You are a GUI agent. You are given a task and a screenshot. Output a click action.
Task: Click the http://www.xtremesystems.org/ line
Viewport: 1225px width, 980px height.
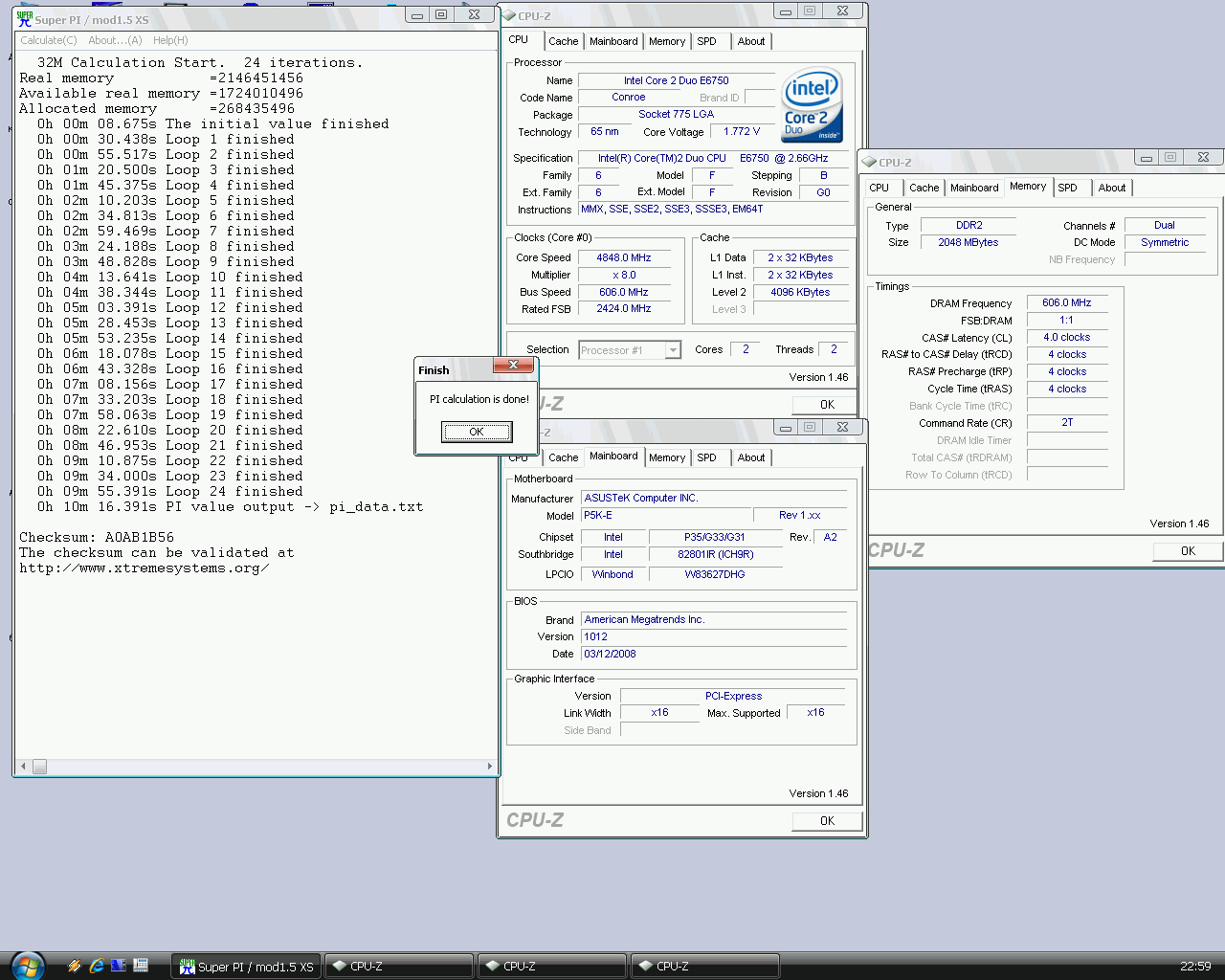145,568
